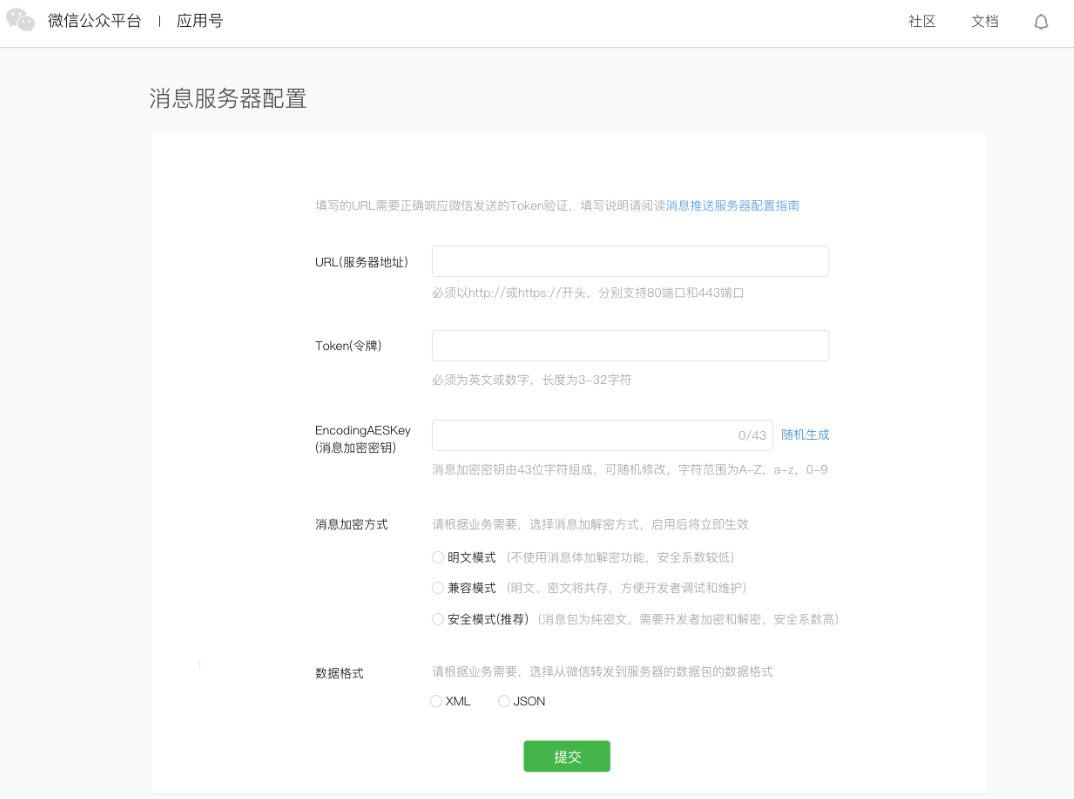Screen dimensions: 1074x799
Task: Choose XML as data format
Action: tap(434, 701)
